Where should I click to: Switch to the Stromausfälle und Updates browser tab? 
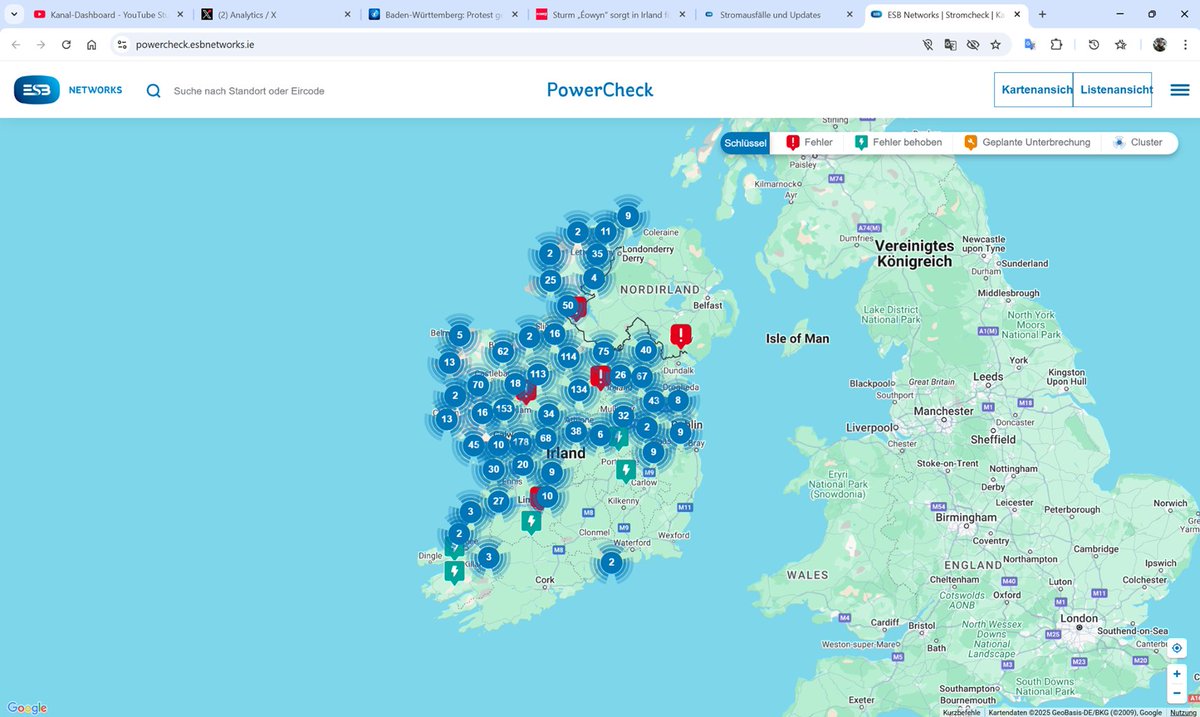click(770, 14)
